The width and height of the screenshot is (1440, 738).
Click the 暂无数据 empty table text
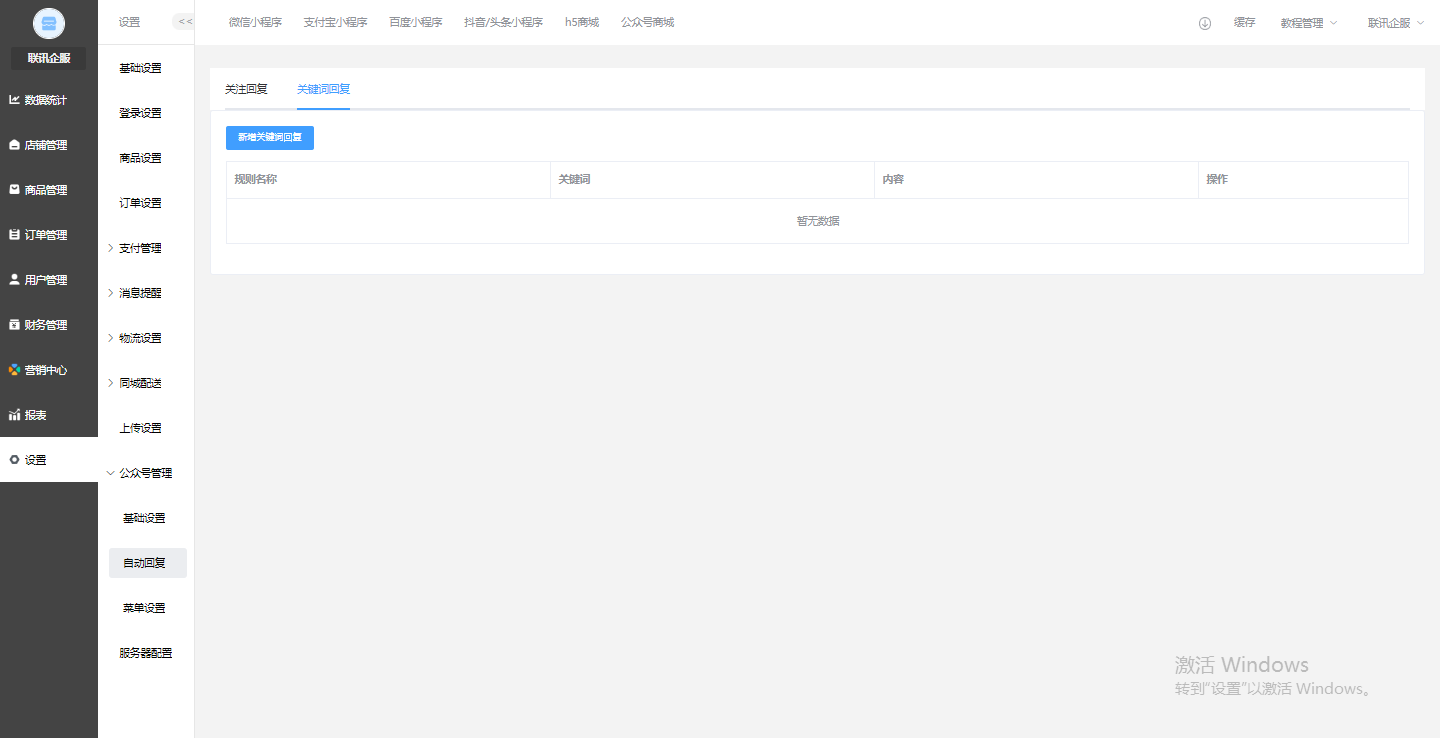point(818,221)
